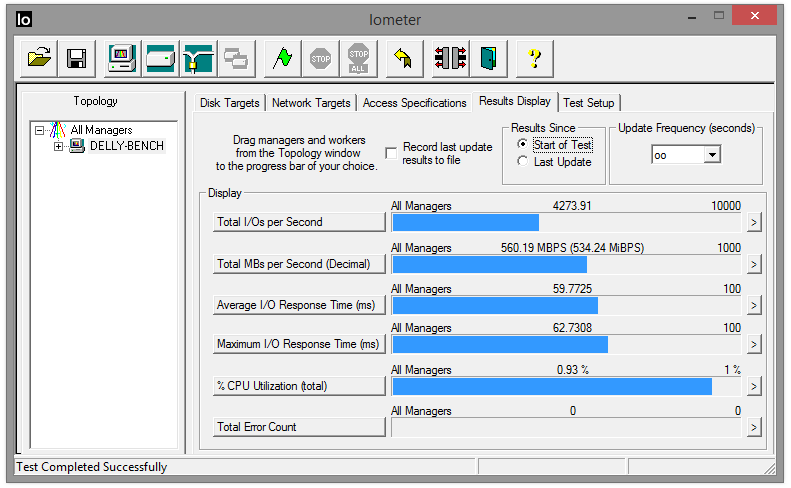Open the Average I/O Response Time arrow
Image resolution: width=791 pixels, height=488 pixels.
tap(754, 305)
